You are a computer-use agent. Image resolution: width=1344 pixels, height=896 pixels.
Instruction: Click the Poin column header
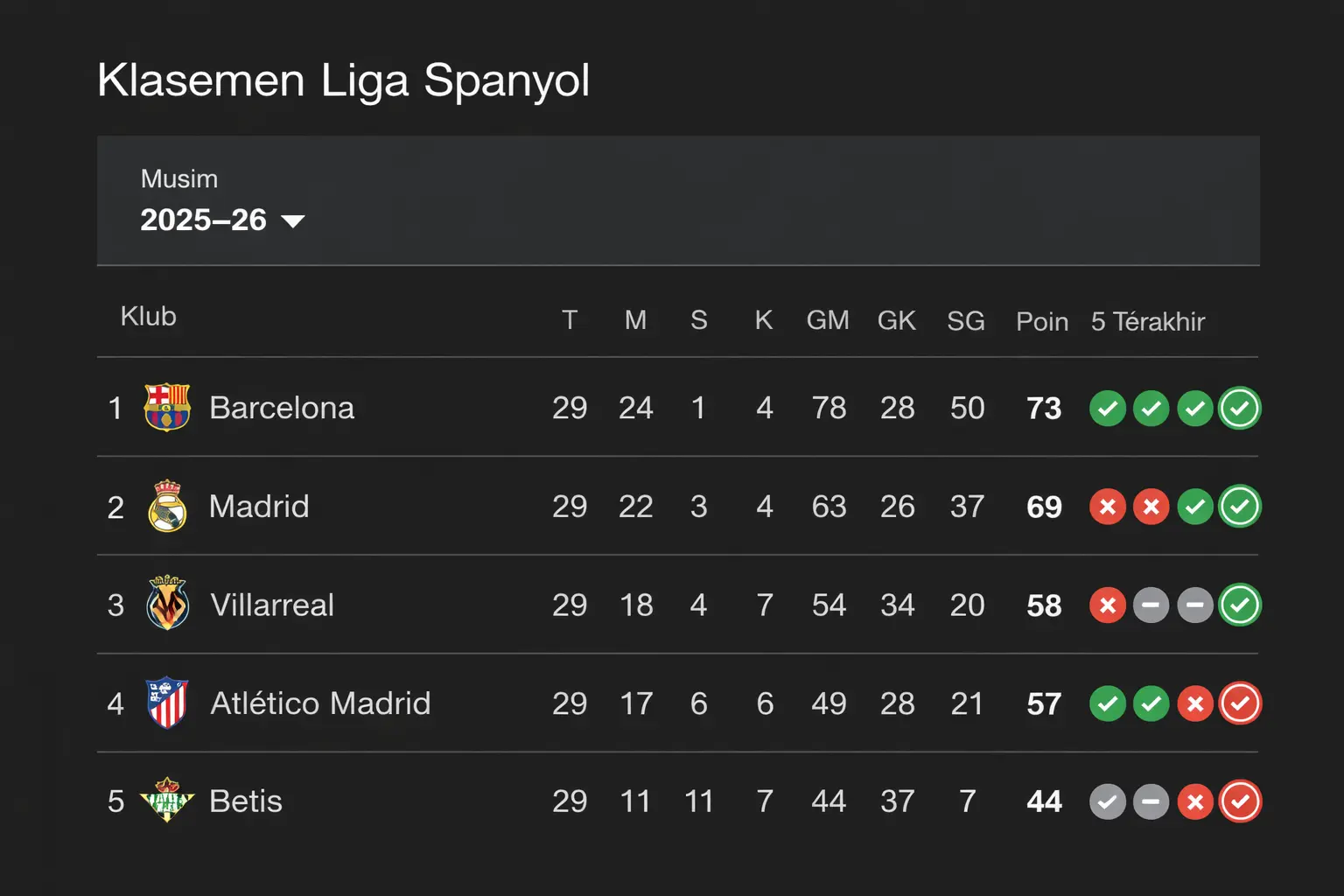pyautogui.click(x=1041, y=321)
